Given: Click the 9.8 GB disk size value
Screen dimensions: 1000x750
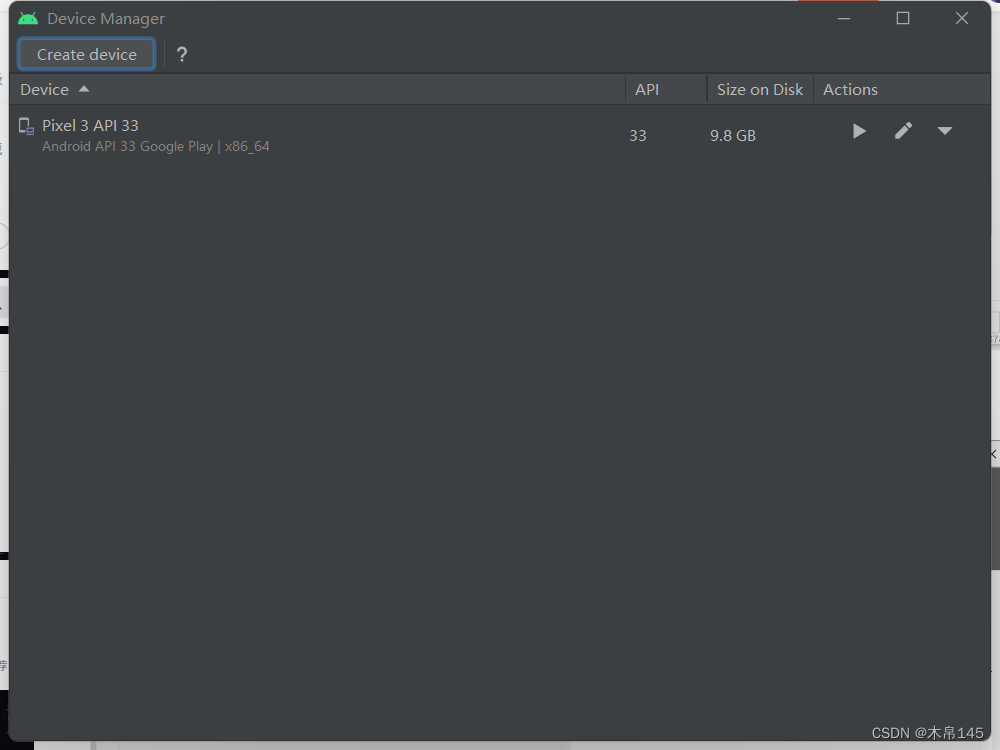Looking at the screenshot, I should (732, 135).
